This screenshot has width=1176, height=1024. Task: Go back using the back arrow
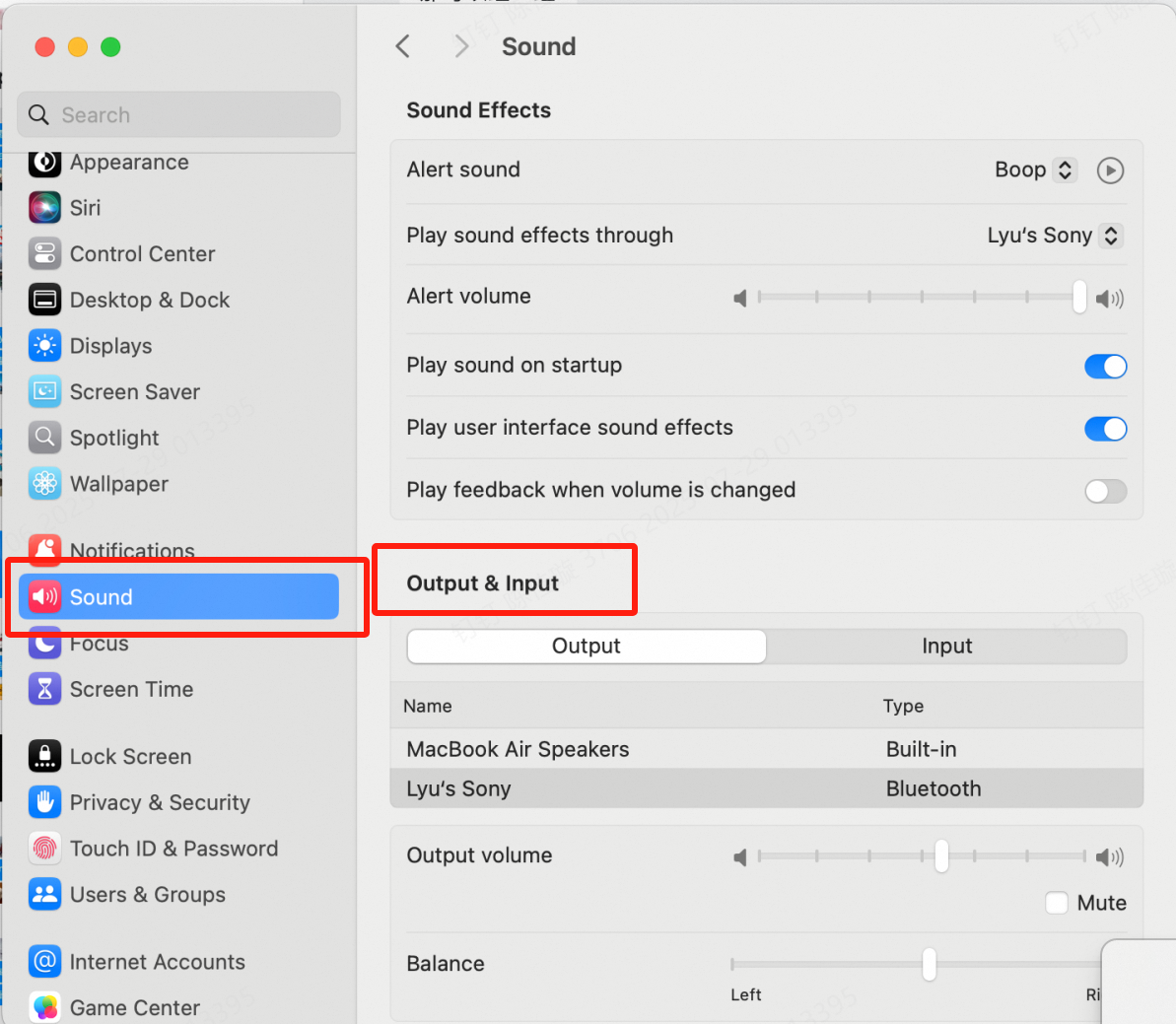(403, 46)
